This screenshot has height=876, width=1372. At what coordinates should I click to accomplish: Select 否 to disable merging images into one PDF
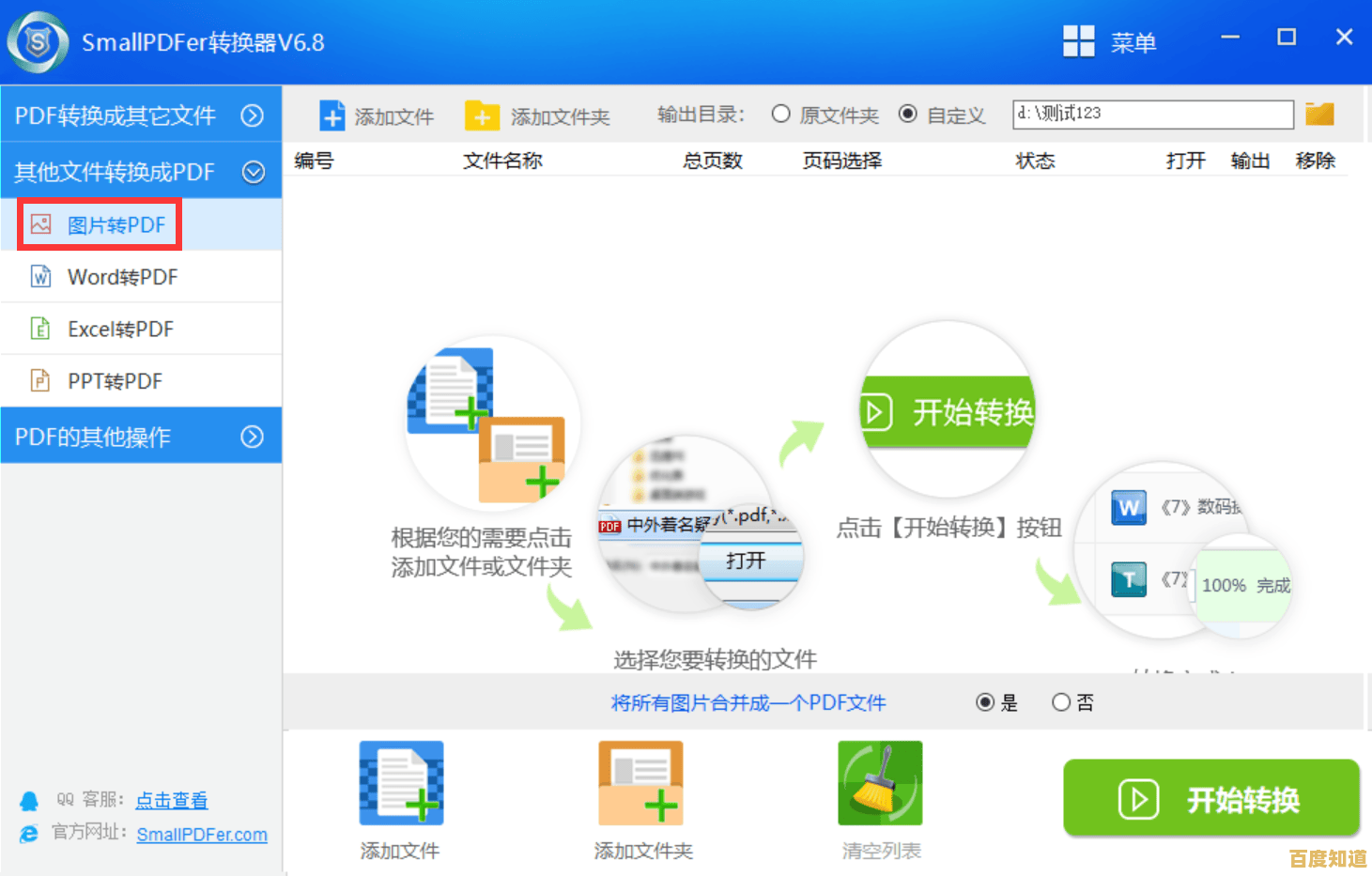[x=1061, y=701]
